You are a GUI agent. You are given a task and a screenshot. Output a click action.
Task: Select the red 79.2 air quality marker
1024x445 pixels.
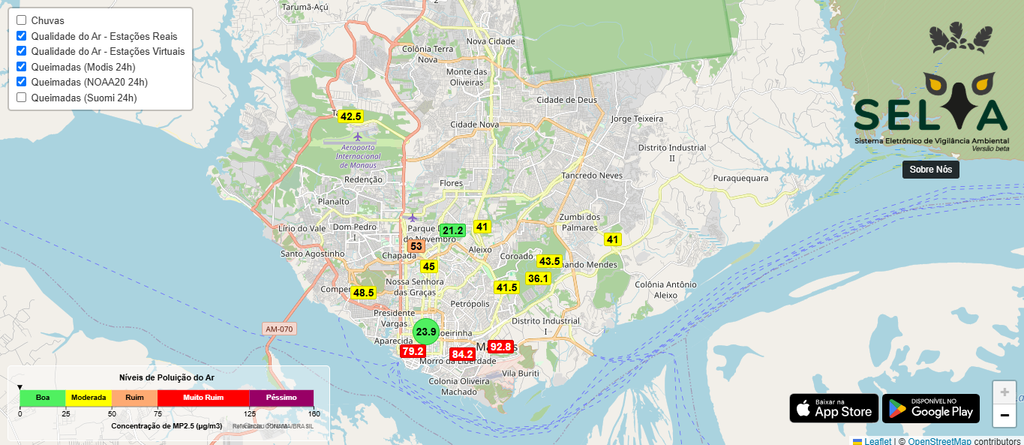413,352
